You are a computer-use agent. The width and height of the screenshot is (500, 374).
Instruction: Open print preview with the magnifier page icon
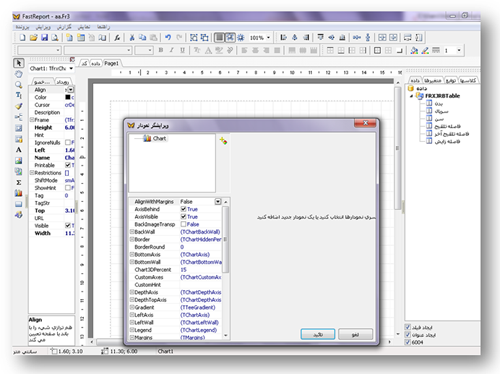pos(55,37)
